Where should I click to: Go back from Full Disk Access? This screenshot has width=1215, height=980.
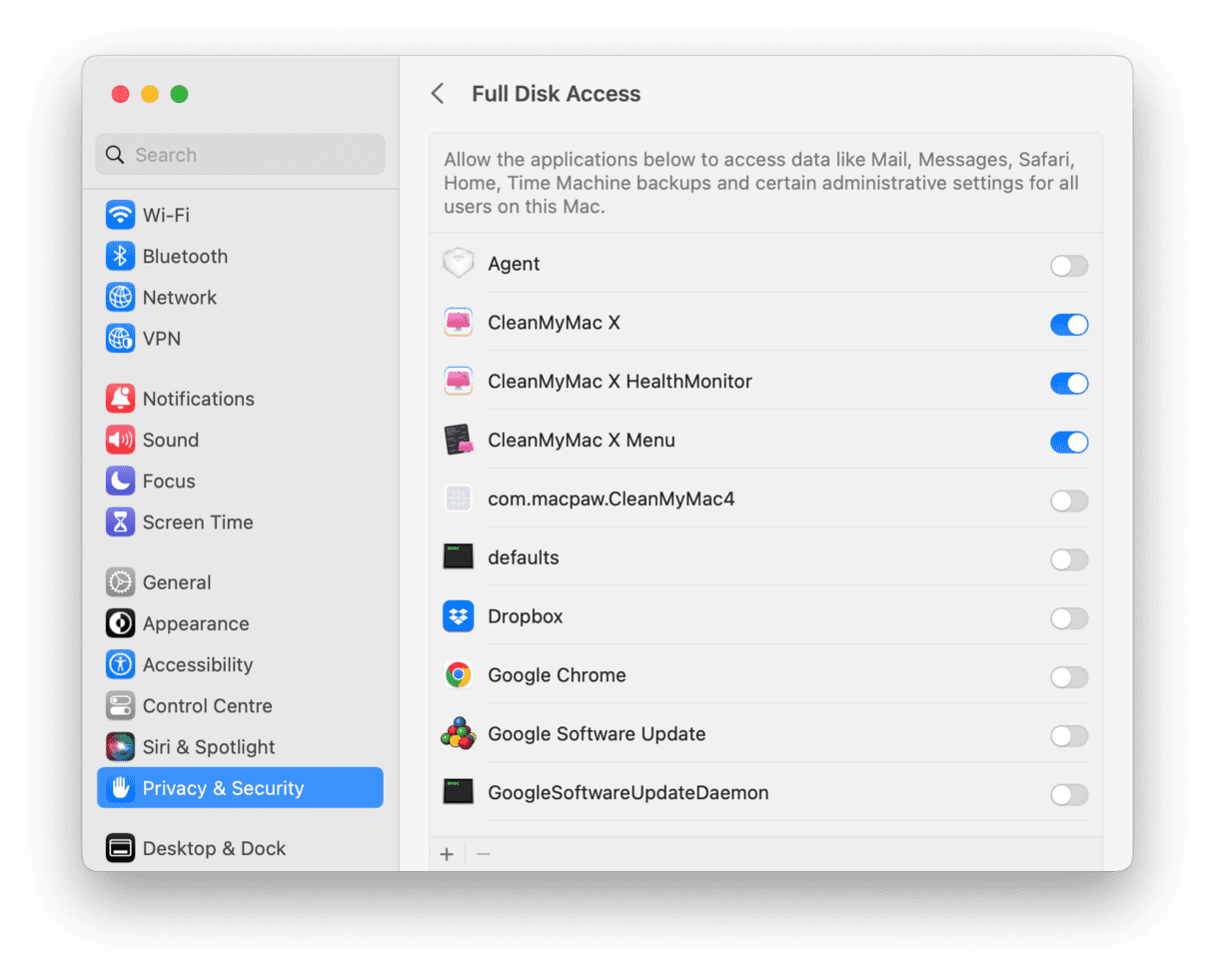click(x=438, y=94)
